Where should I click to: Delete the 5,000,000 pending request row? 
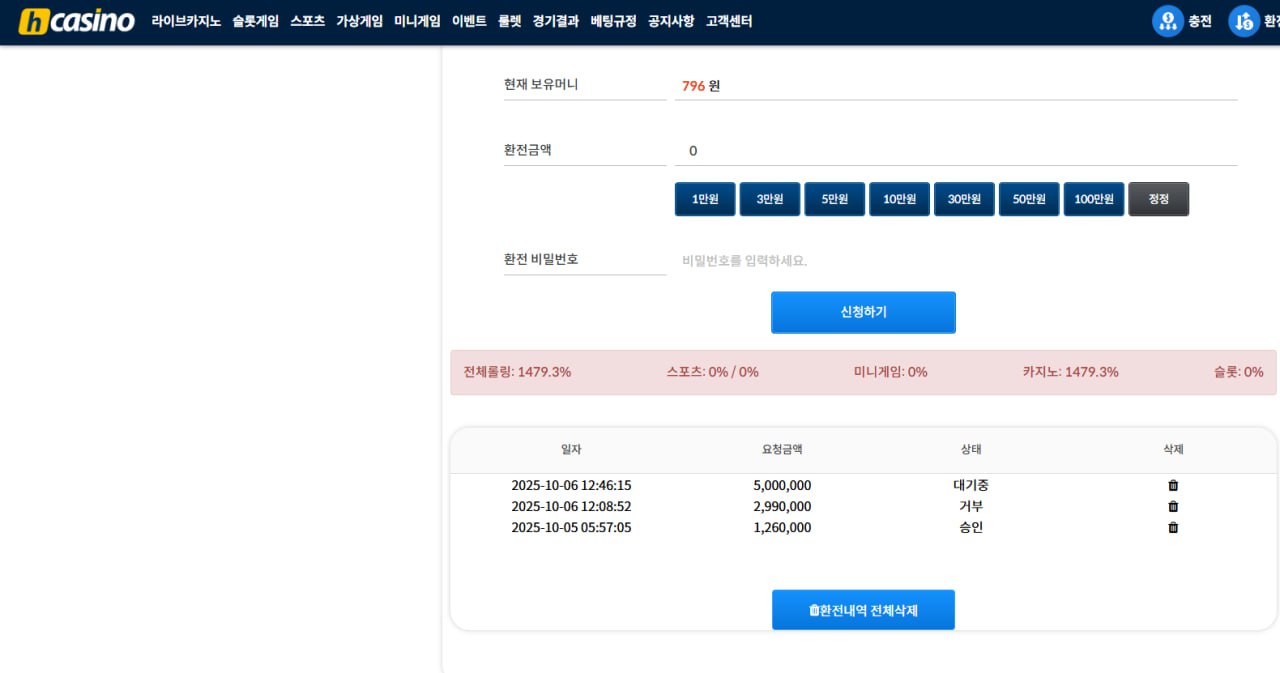[x=1173, y=486]
